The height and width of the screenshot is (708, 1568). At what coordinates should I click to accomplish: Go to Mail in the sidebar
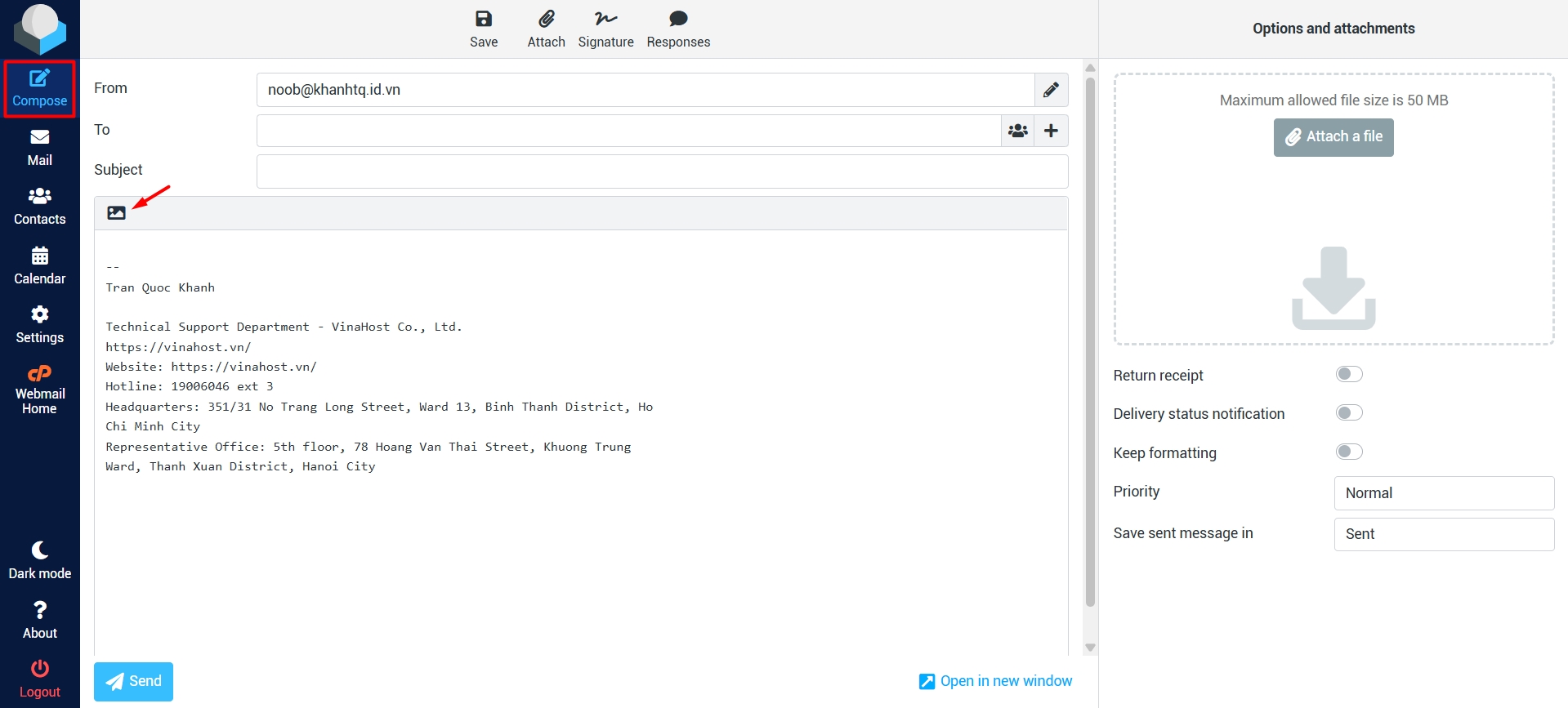pyautogui.click(x=39, y=147)
